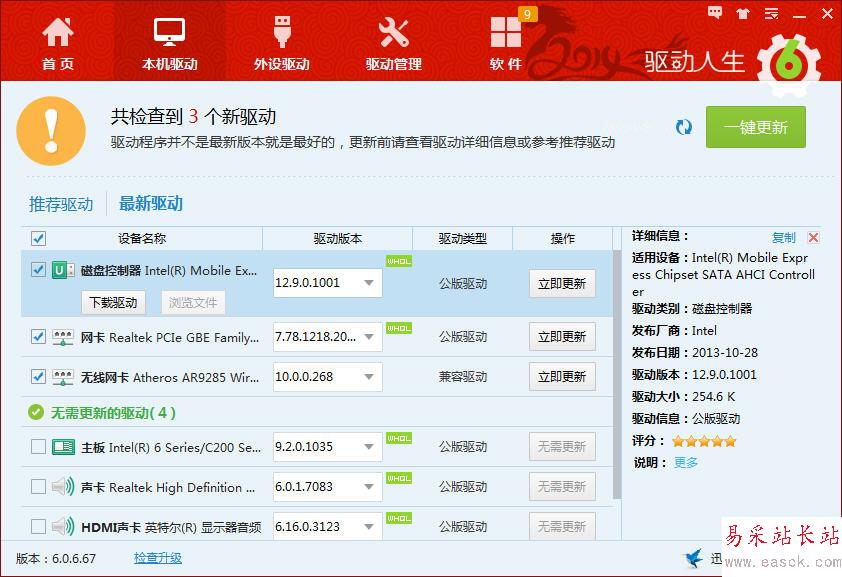Image resolution: width=842 pixels, height=577 pixels.
Task: Check the 声卡 Realtek High Definition checkbox
Action: pyautogui.click(x=38, y=486)
